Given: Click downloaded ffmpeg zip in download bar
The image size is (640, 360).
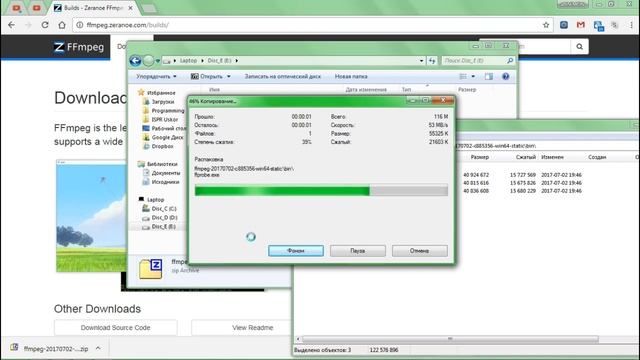Looking at the screenshot, I should coord(49,349).
